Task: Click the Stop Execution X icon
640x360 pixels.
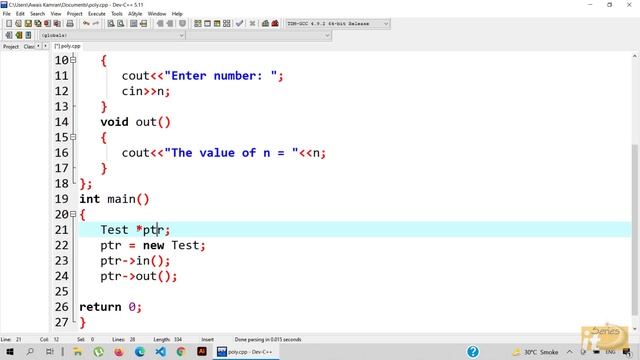Action: click(252, 24)
